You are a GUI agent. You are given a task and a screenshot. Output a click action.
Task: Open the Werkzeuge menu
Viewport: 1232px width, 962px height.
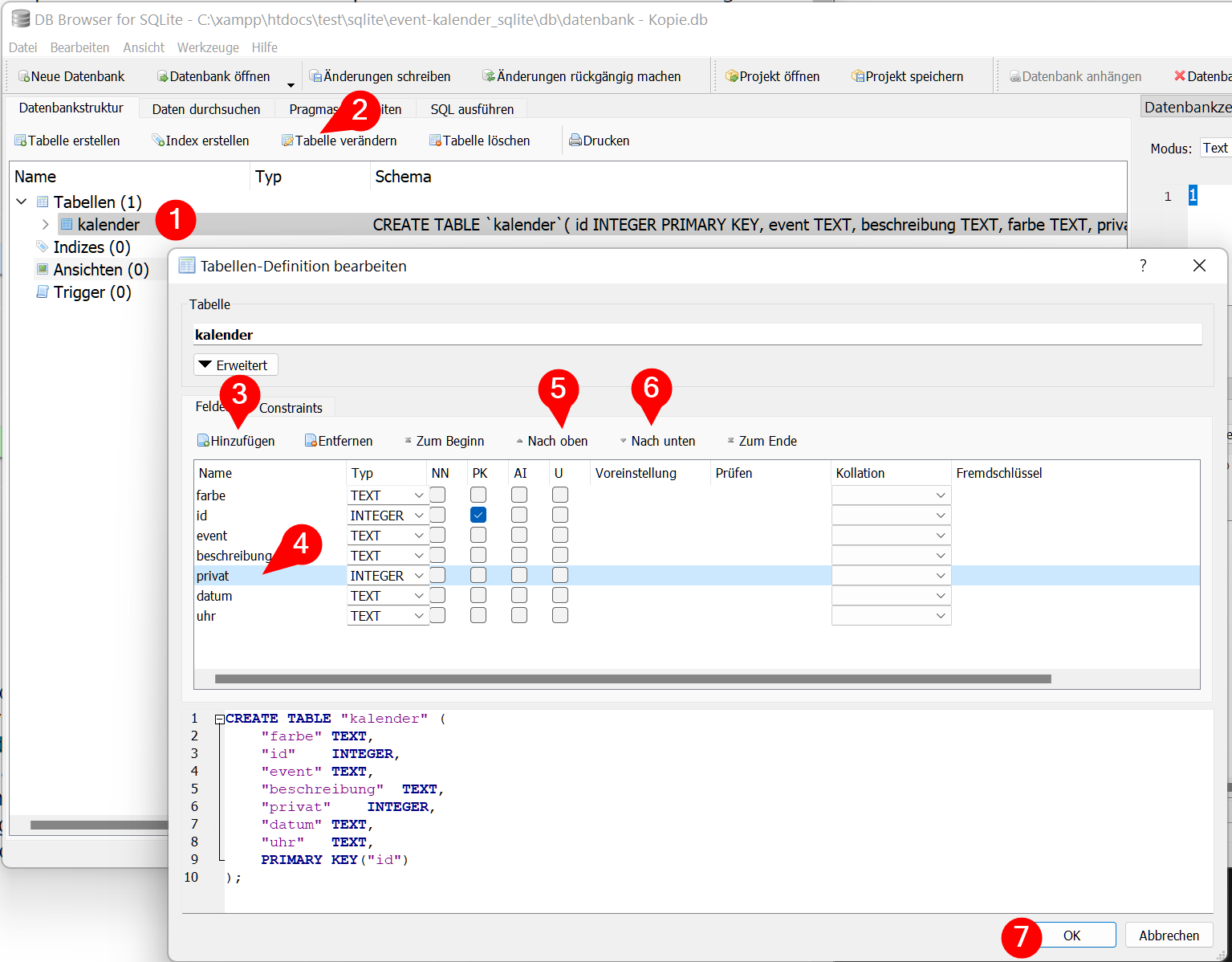pos(208,47)
